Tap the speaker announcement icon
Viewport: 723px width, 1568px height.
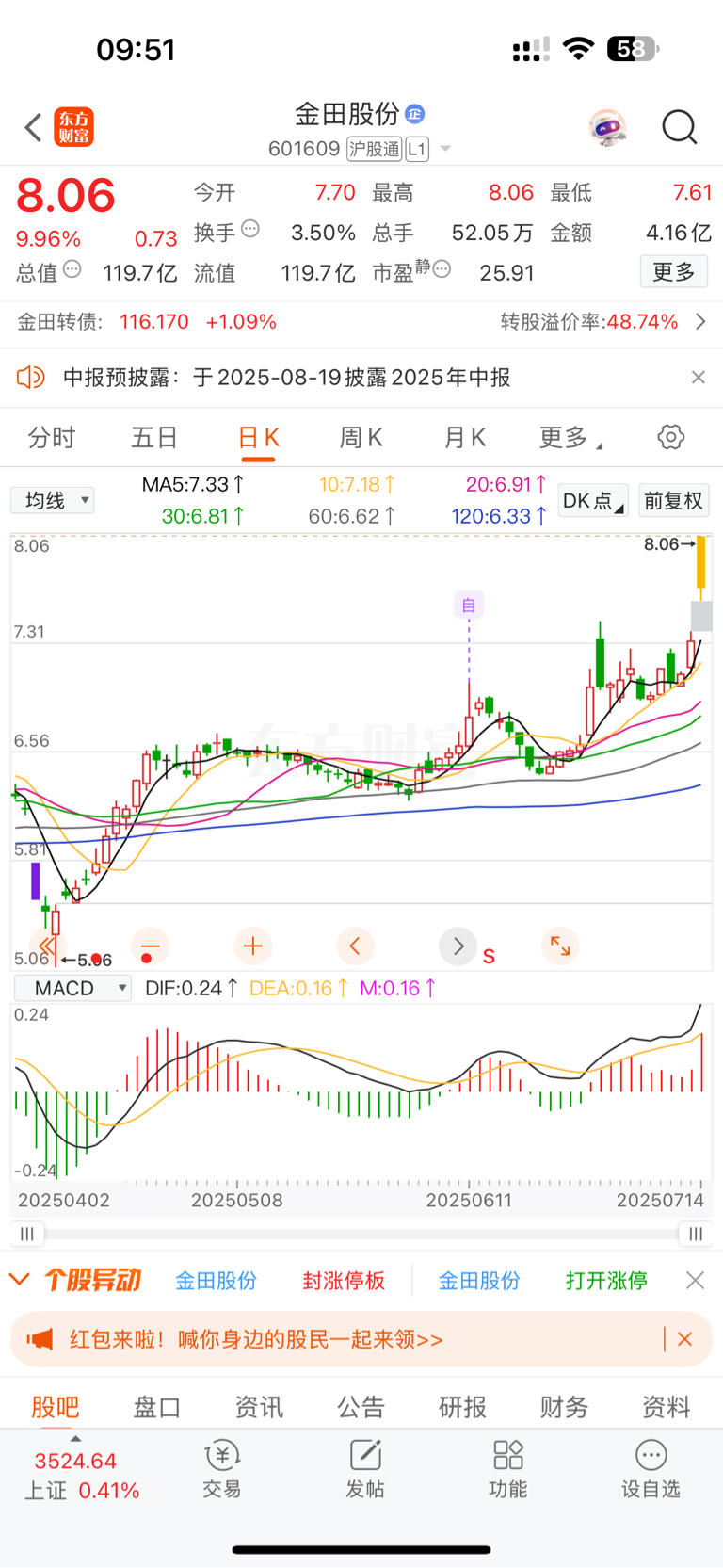tap(31, 378)
